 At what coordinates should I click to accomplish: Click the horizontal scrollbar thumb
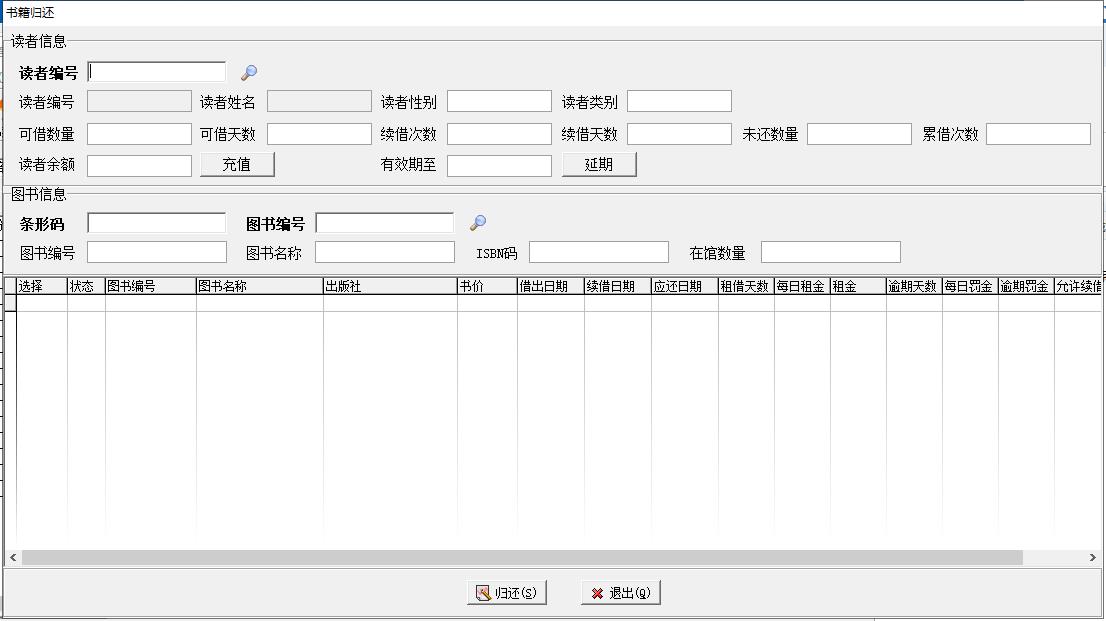click(522, 557)
